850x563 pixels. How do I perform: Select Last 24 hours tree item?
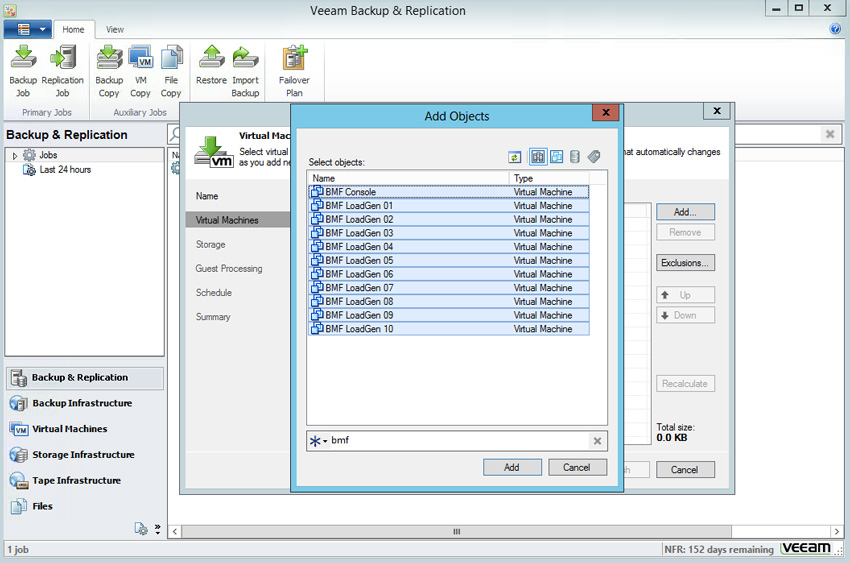[65, 170]
